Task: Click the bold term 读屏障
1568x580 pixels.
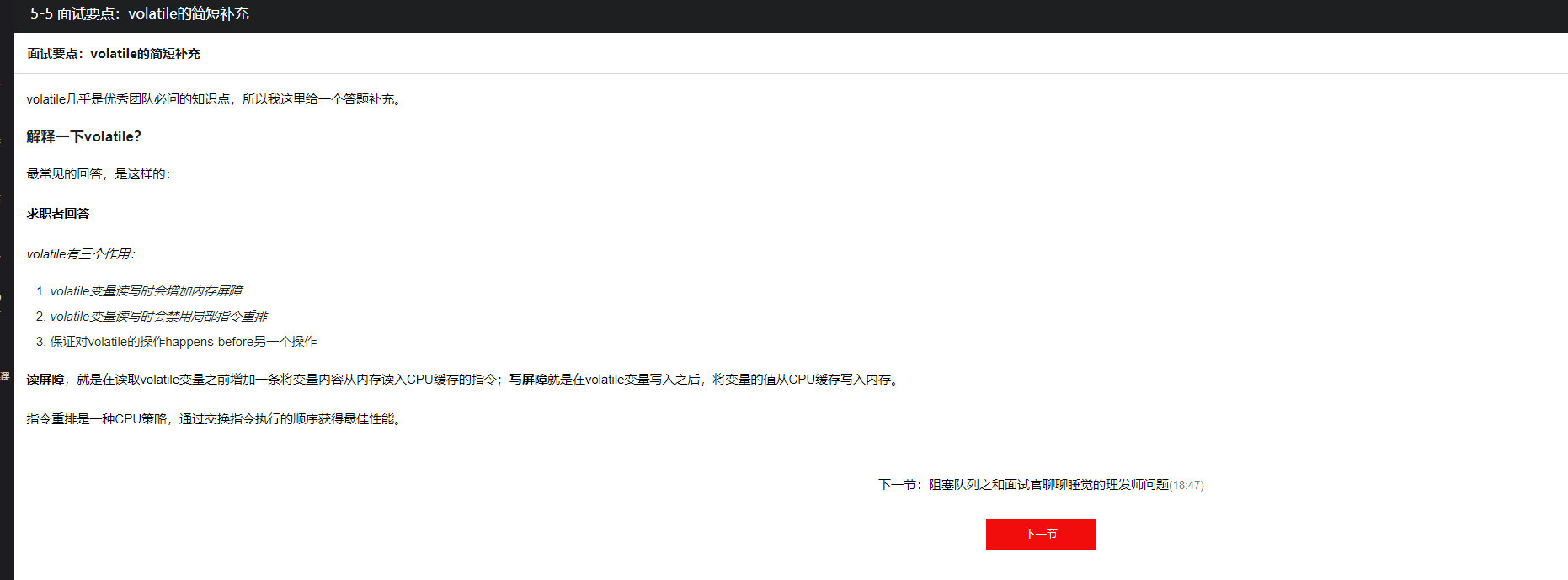Action: coord(45,380)
